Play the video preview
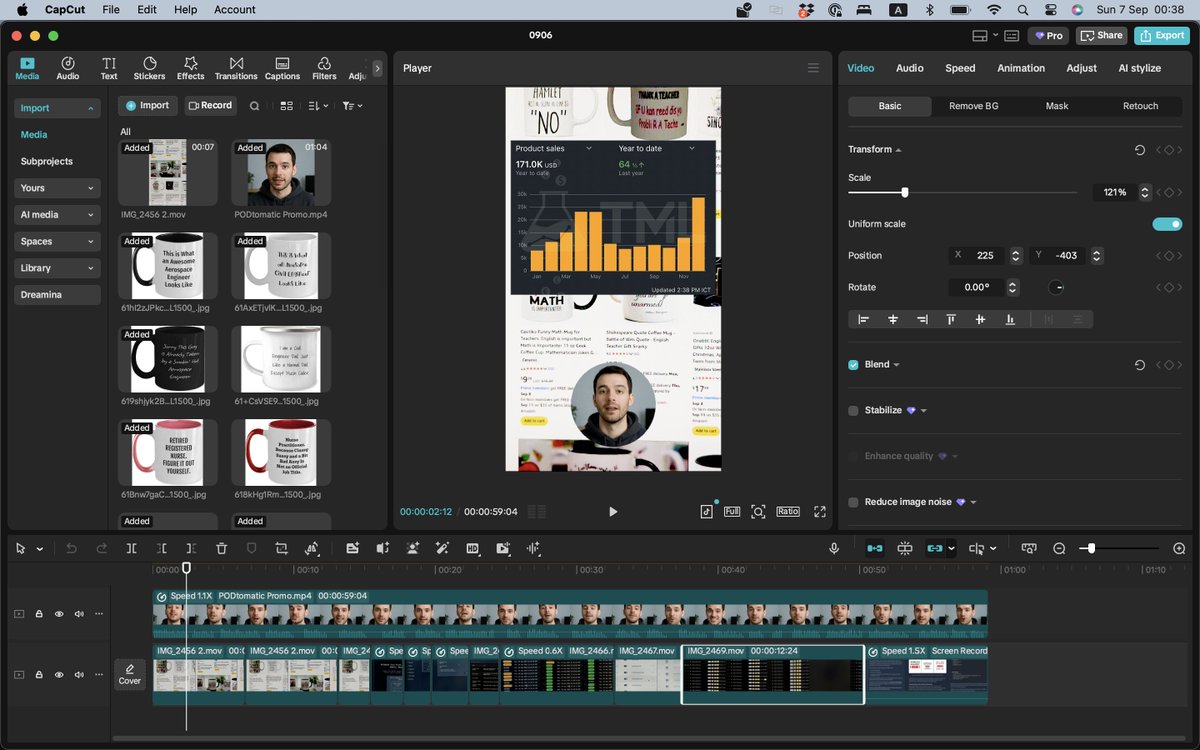The height and width of the screenshot is (750, 1200). click(x=613, y=511)
